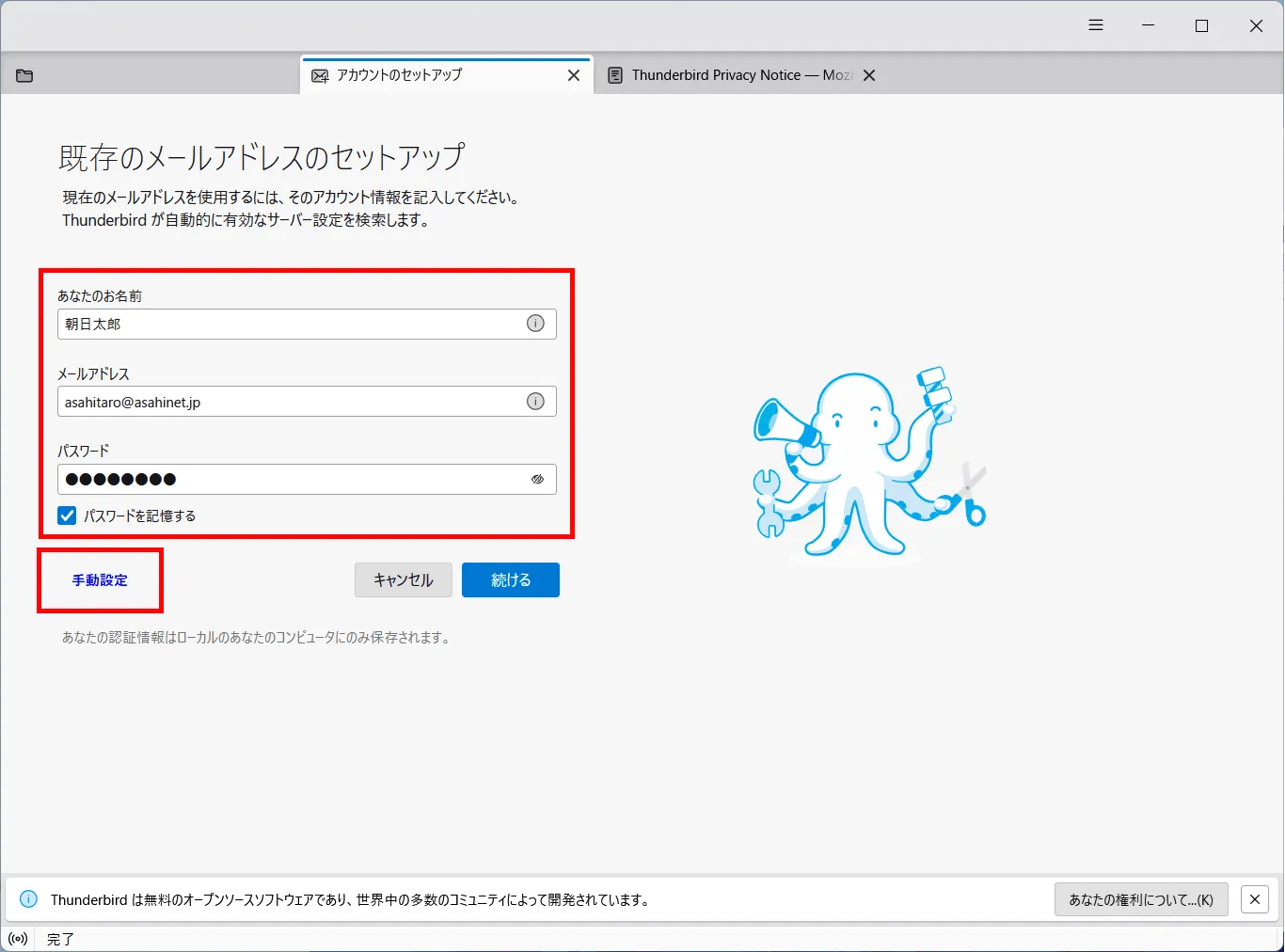Screen dimensions: 1285x952
Task: Click info icon in name field
Action: click(x=535, y=324)
